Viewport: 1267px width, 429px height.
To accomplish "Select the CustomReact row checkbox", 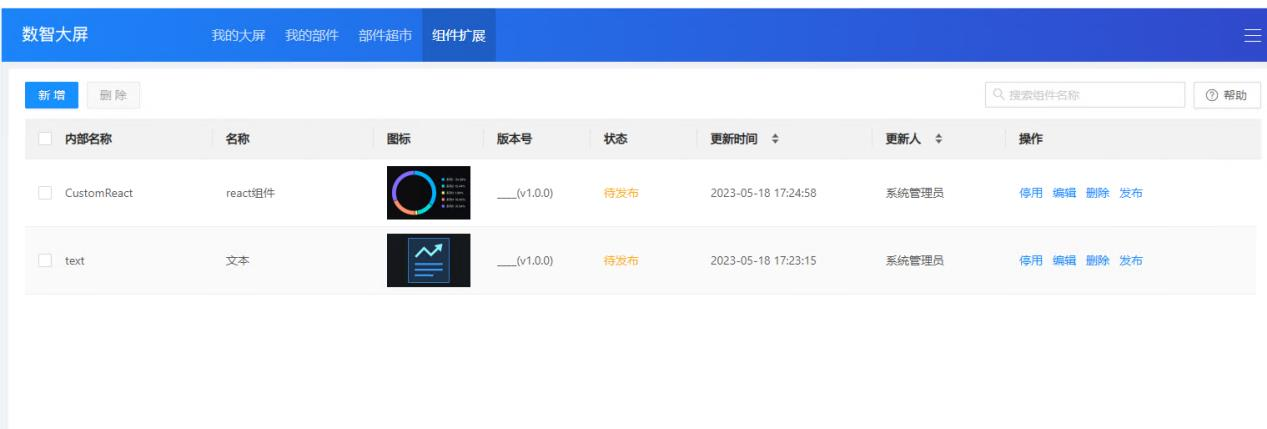I will coord(45,193).
